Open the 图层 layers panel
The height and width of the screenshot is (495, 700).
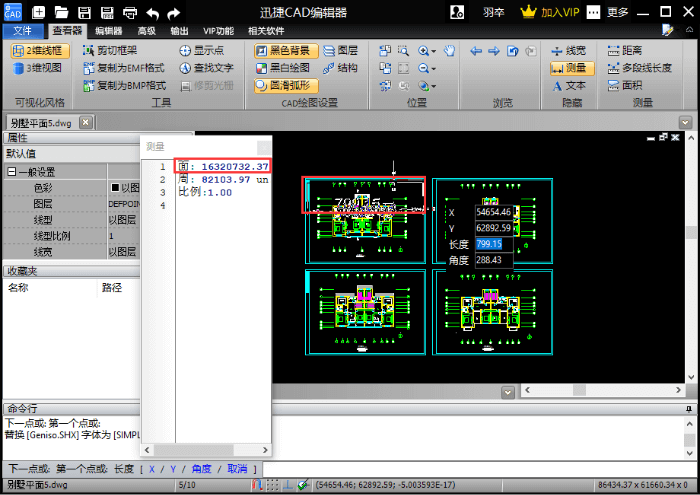click(341, 50)
